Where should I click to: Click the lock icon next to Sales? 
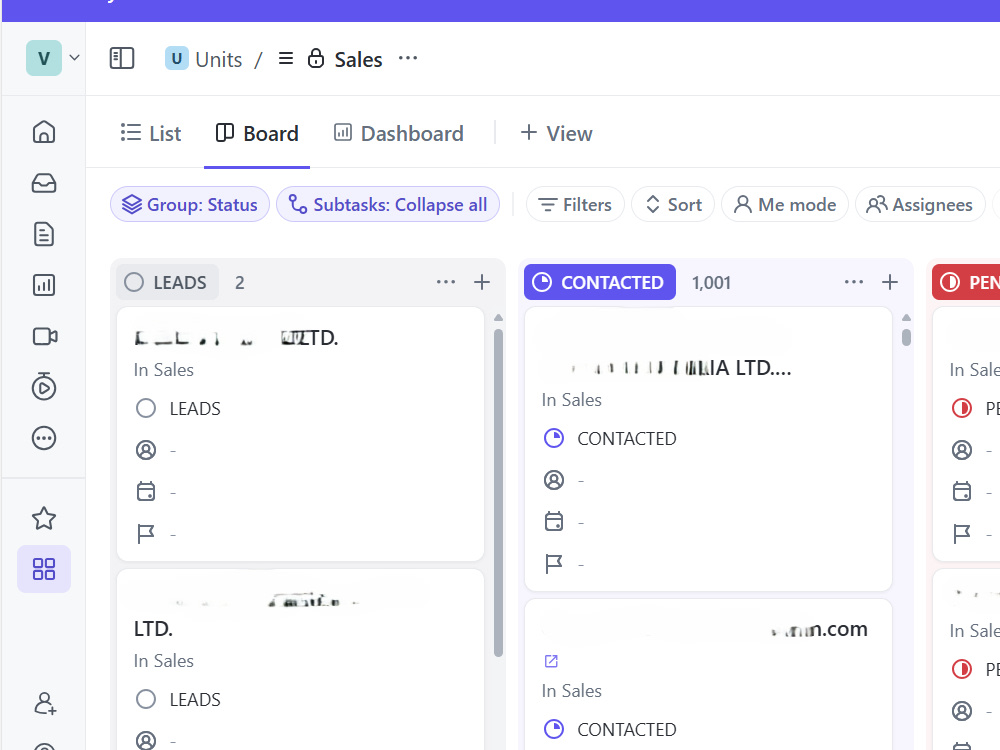[316, 58]
